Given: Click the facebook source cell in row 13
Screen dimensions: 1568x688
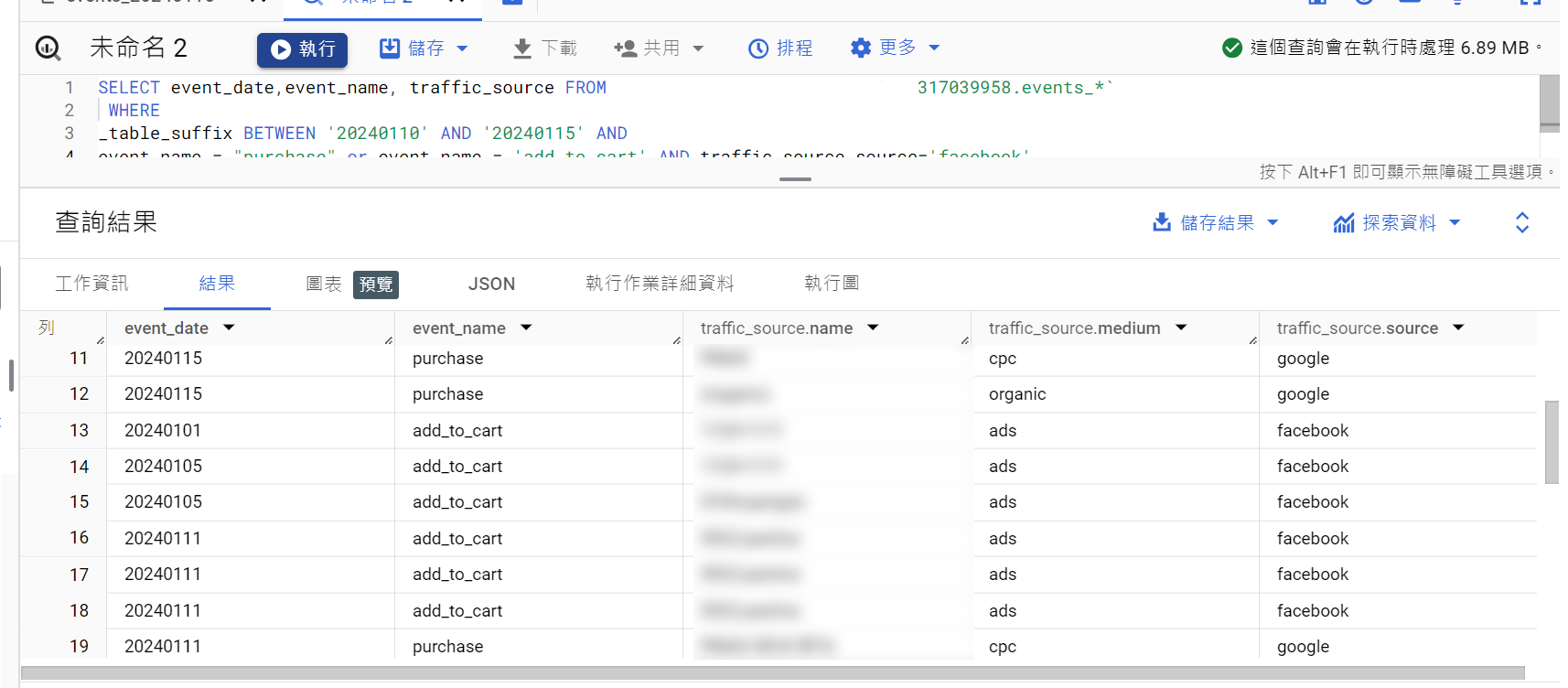Looking at the screenshot, I should point(1313,431).
